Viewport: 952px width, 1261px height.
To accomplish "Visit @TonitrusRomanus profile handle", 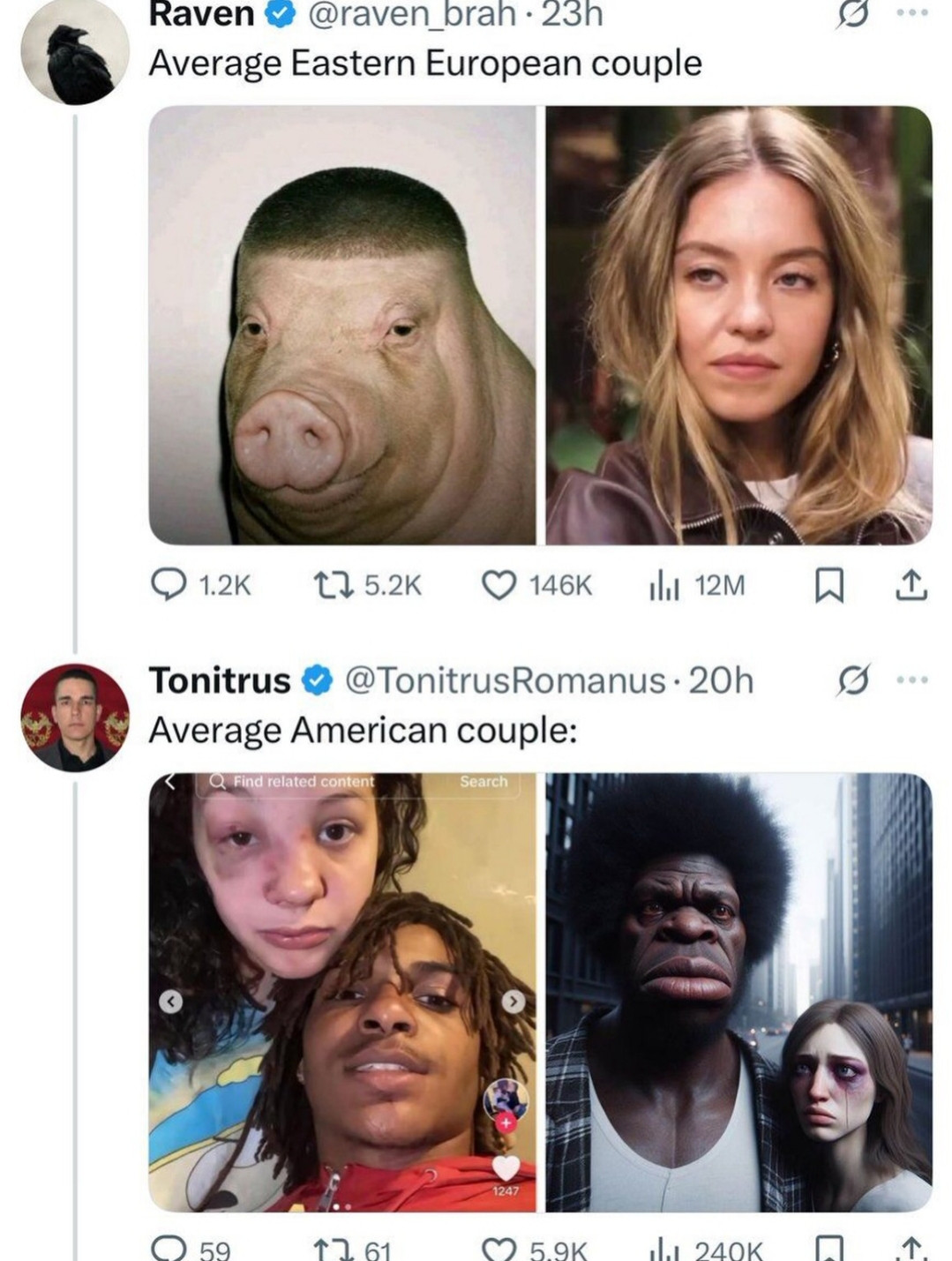I will point(504,680).
